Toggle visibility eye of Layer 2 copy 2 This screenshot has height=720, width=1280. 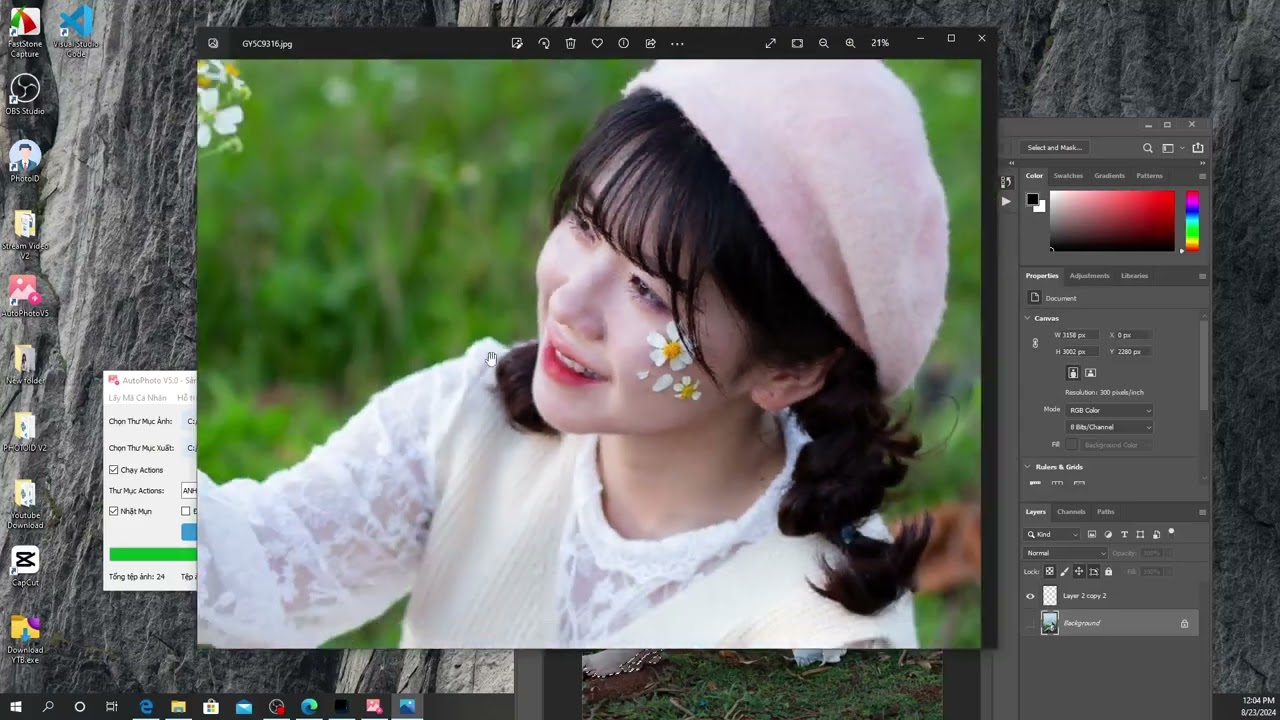[x=1030, y=596]
